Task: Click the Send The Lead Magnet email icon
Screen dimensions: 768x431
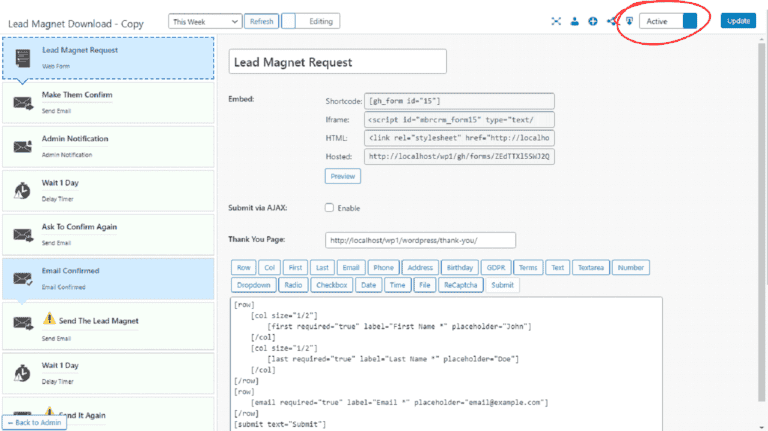Action: 23,323
